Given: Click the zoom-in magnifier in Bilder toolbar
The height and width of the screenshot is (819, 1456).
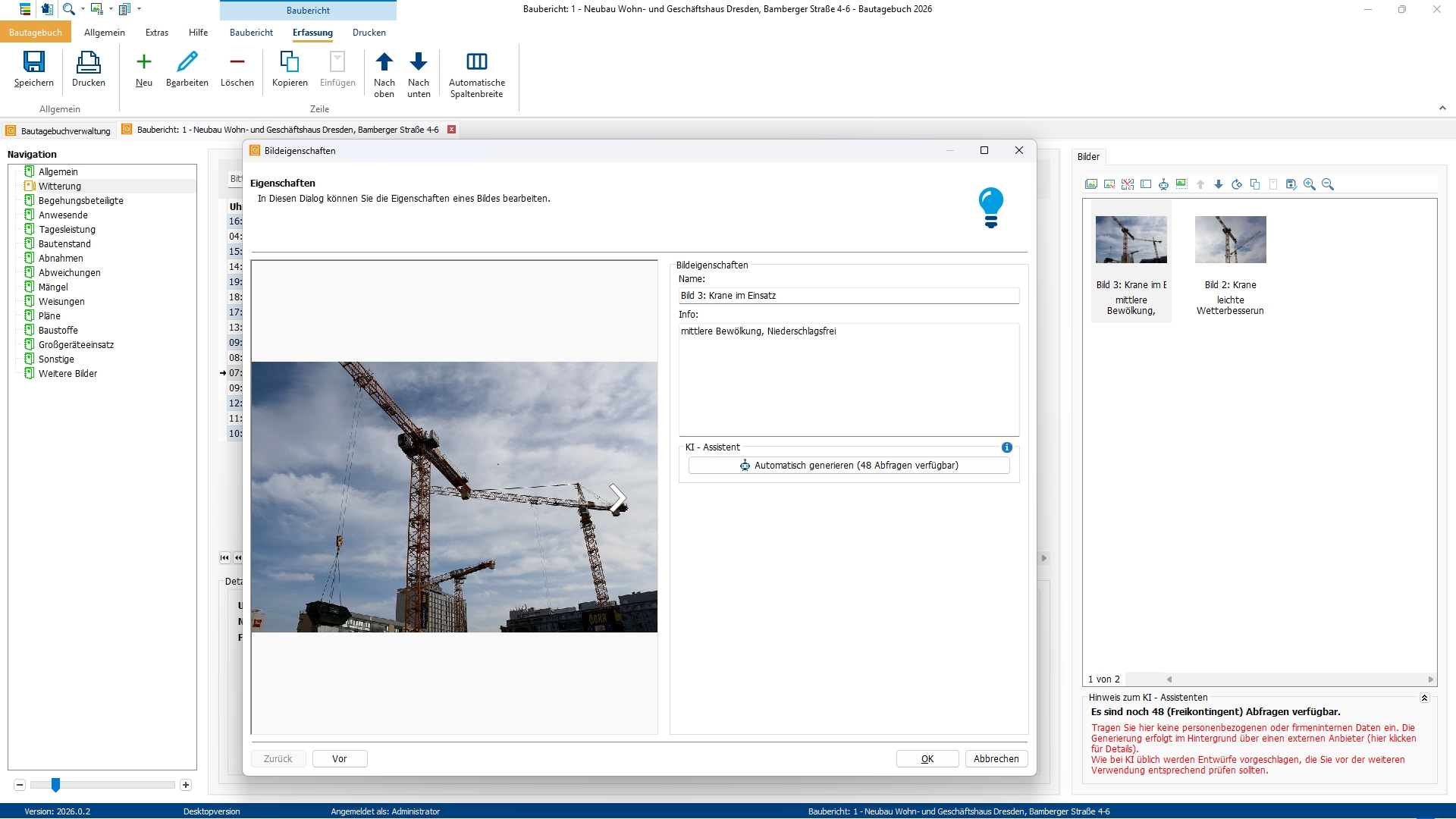Looking at the screenshot, I should point(1309,184).
